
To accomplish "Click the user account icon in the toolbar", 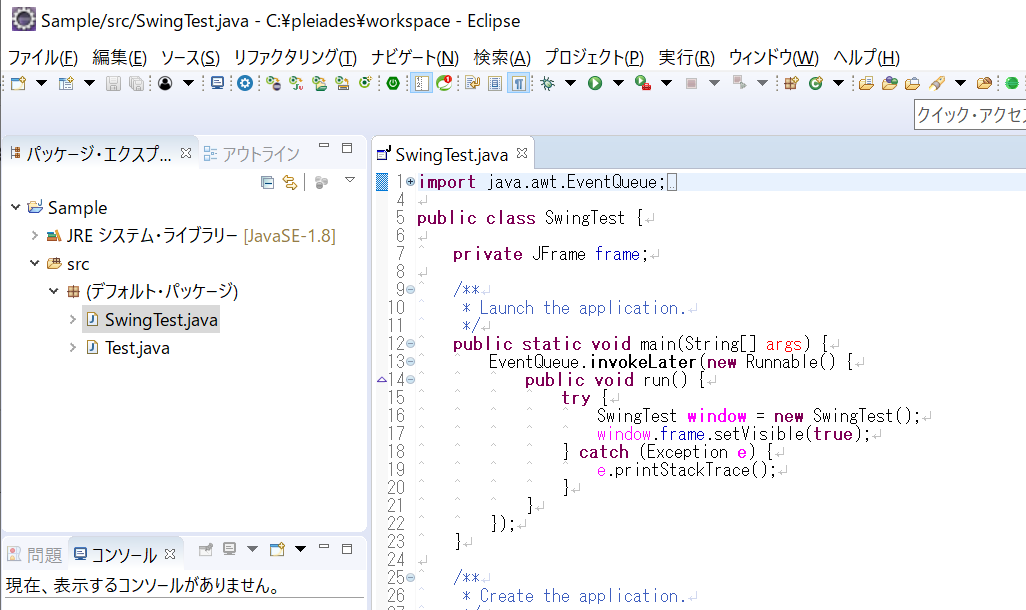I will coord(164,84).
